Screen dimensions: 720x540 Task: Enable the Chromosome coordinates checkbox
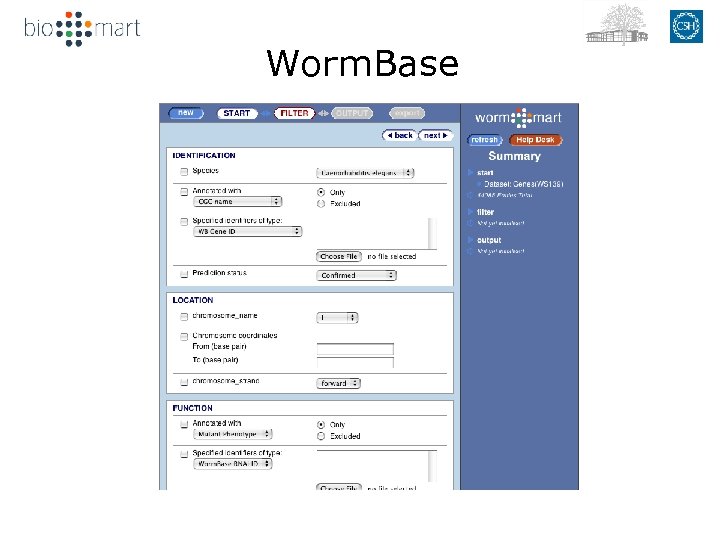[x=184, y=336]
